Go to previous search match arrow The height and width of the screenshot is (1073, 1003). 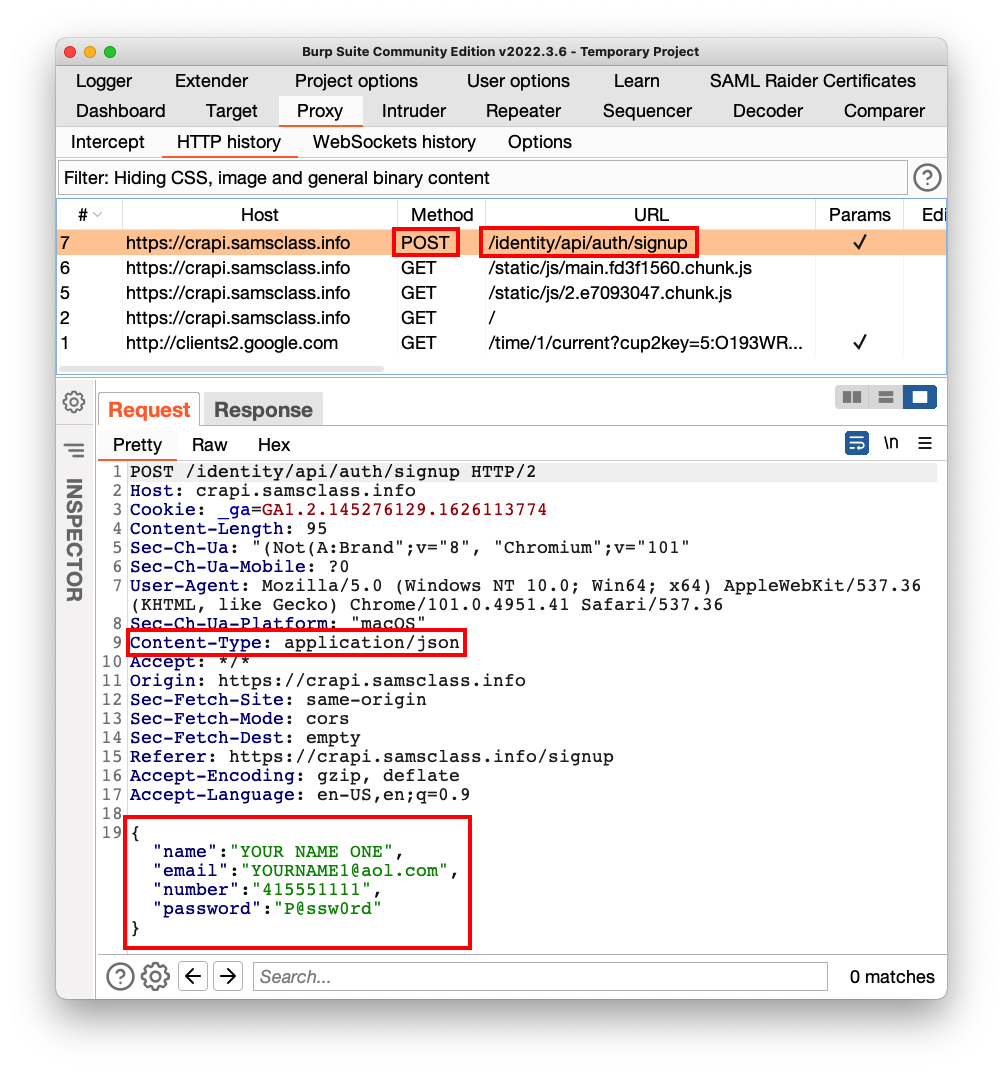coord(193,976)
